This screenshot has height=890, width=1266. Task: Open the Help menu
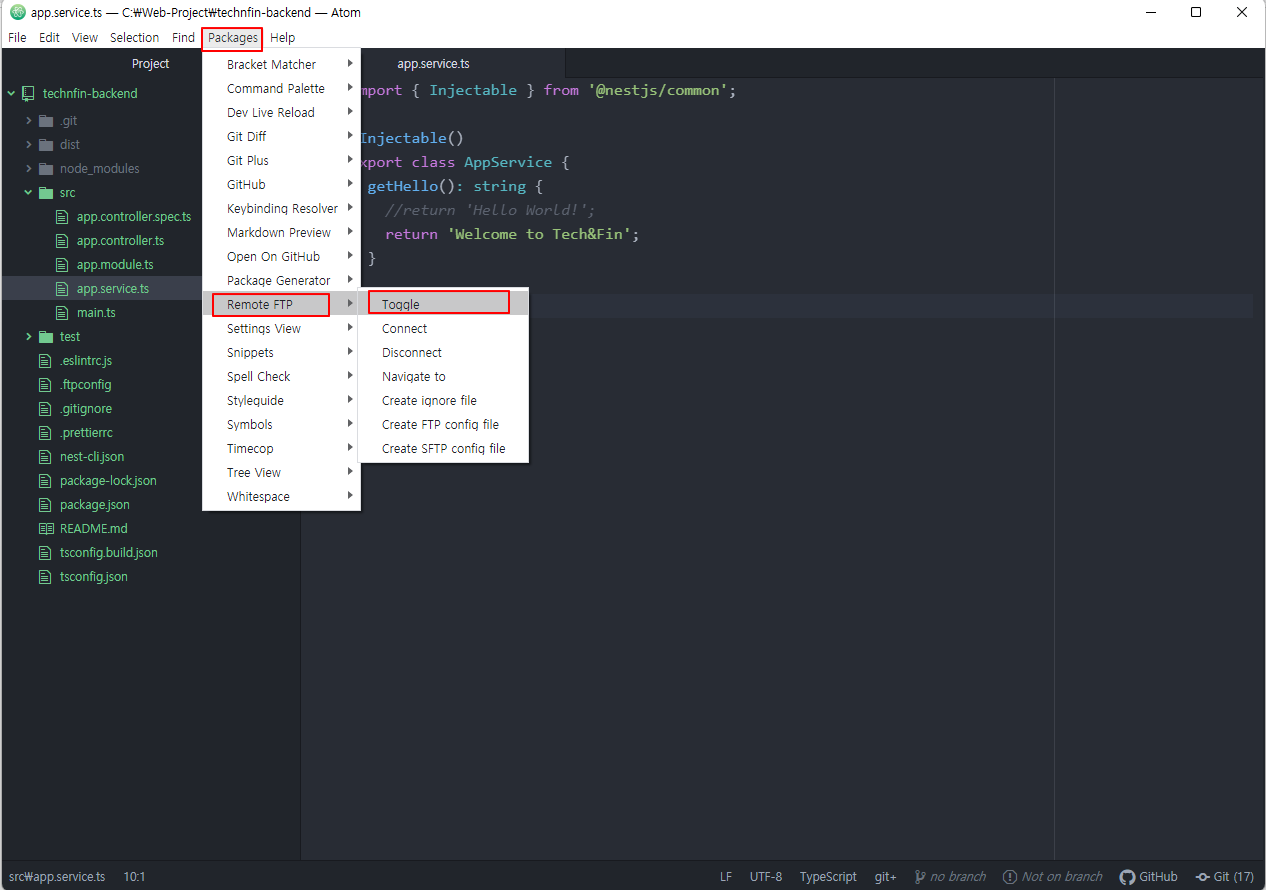(x=283, y=38)
